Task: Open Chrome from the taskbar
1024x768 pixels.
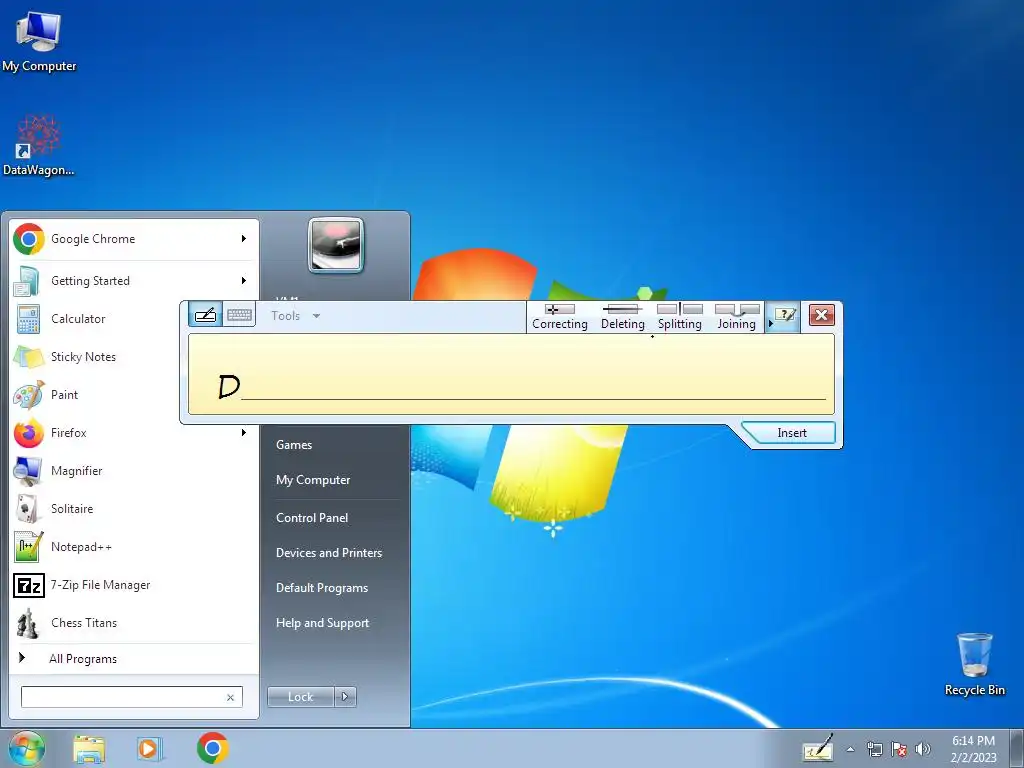Action: coord(212,748)
